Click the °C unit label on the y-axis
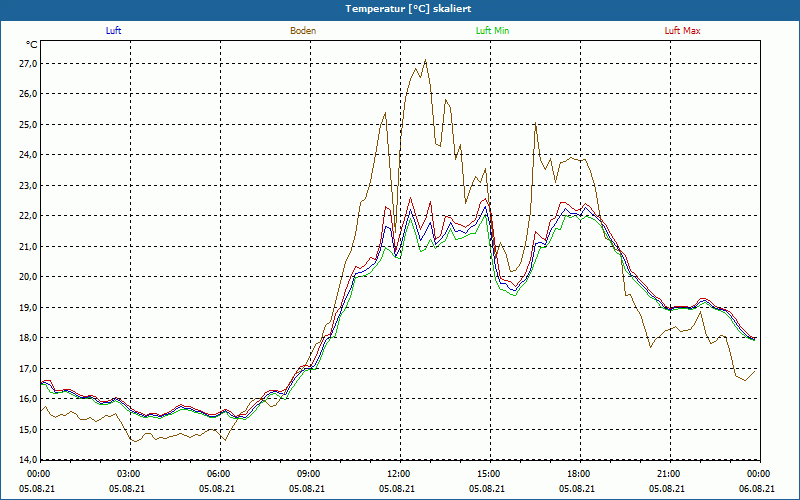The height and width of the screenshot is (500, 800). (32, 45)
